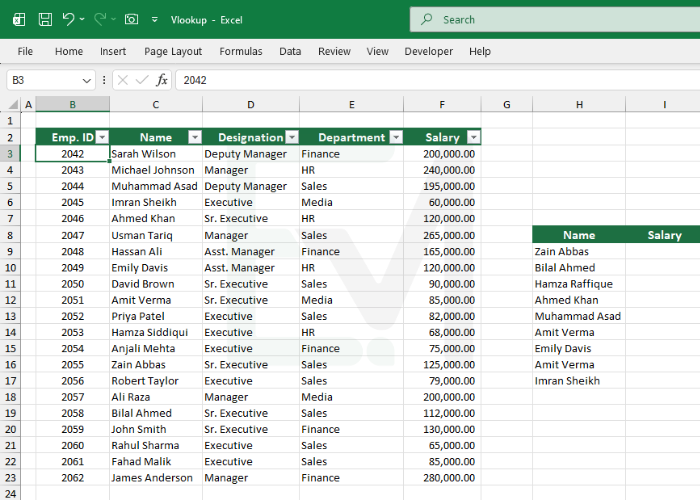Image resolution: width=700 pixels, height=500 pixels.
Task: Click the Search magnifier icon
Action: tap(427, 19)
